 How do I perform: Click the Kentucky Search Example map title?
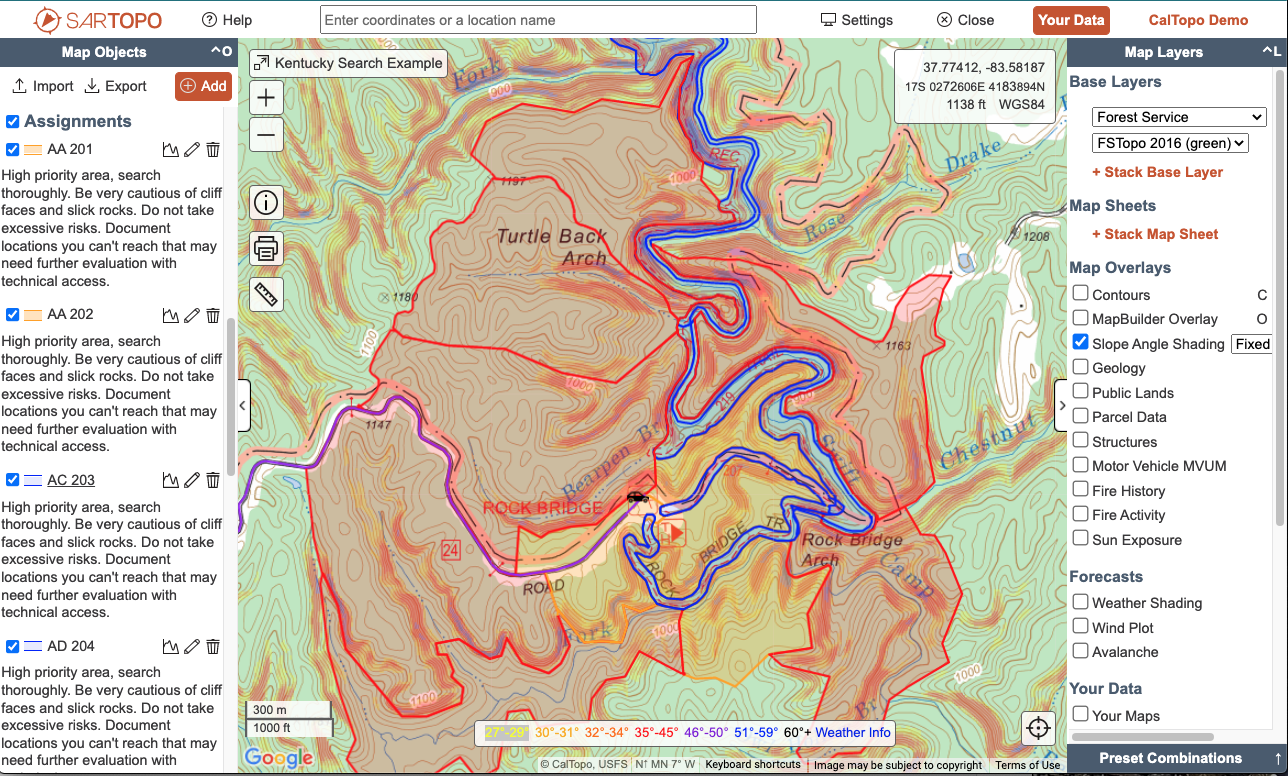pyautogui.click(x=358, y=63)
